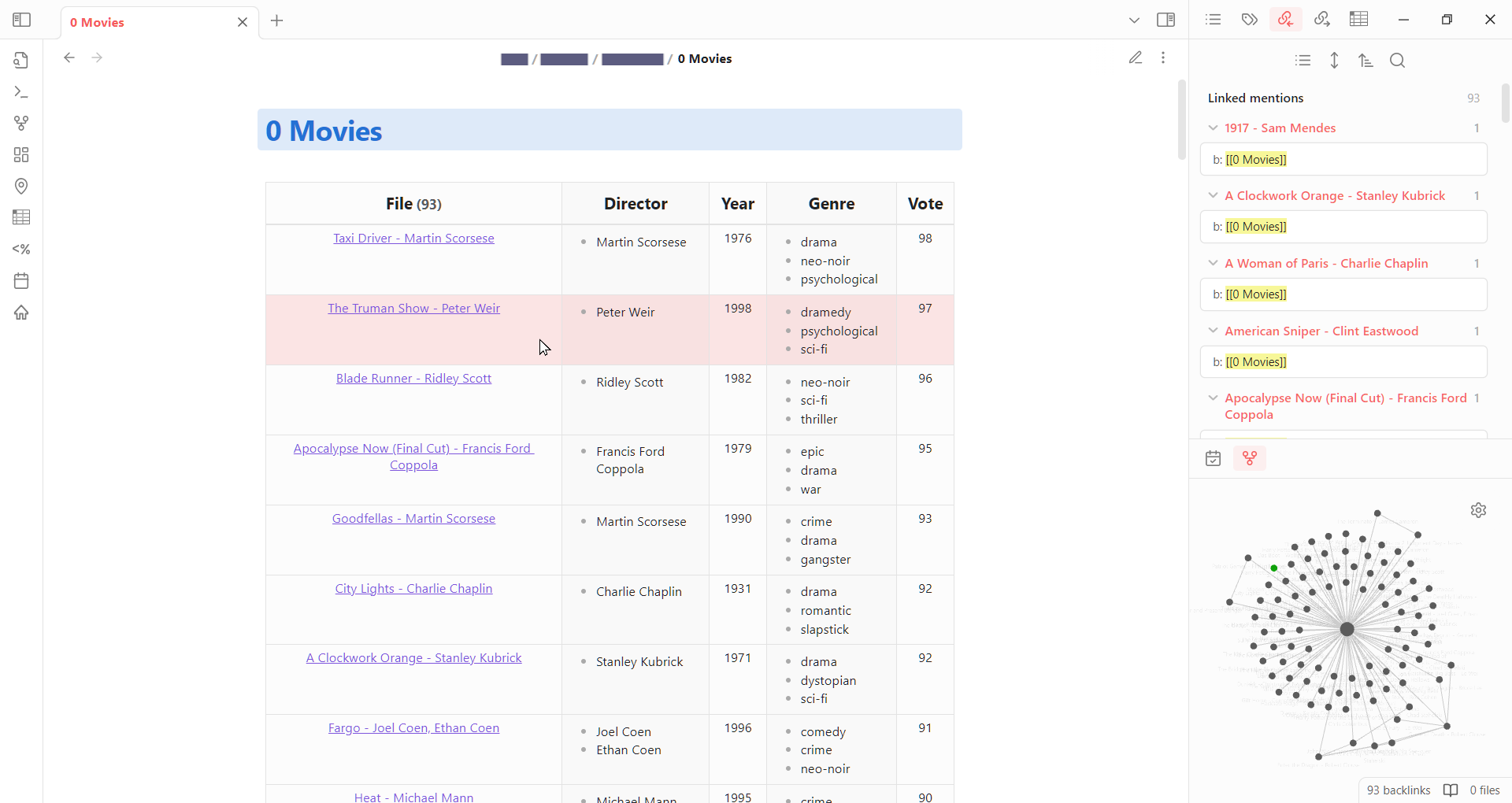Open Apocalypse Now (Final Cut) table link
Viewport: 1512px width, 803px height.
point(413,457)
